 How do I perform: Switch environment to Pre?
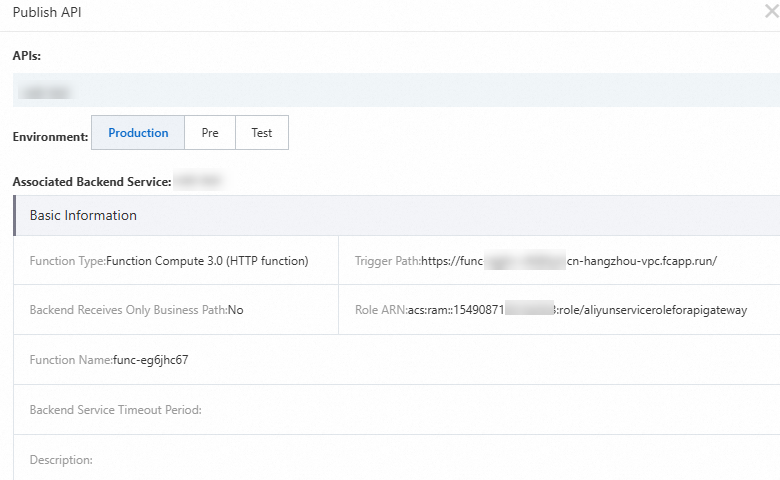(x=210, y=133)
